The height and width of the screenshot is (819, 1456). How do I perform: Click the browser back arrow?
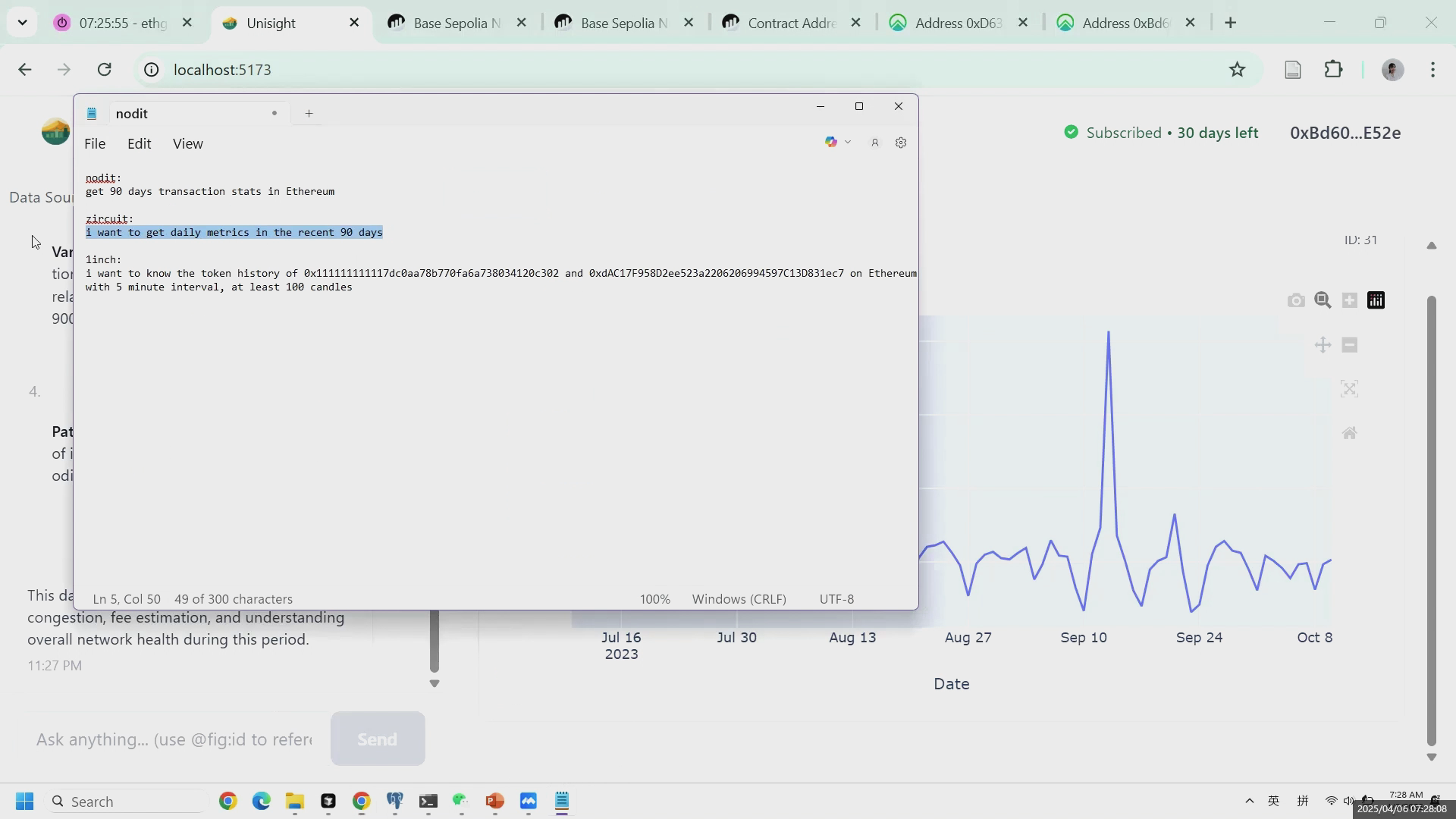pos(24,70)
